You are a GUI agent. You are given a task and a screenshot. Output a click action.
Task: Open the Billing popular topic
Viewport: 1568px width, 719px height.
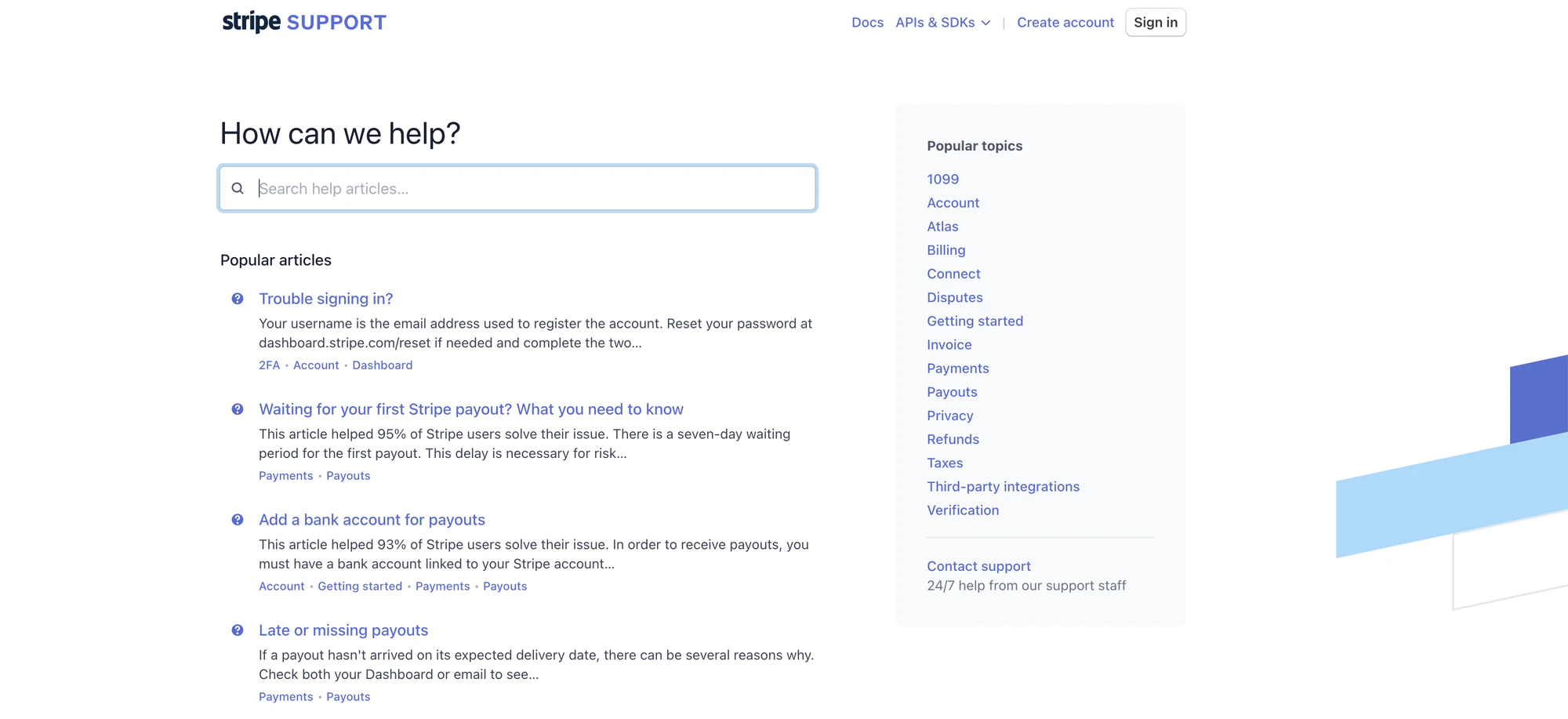tap(946, 250)
